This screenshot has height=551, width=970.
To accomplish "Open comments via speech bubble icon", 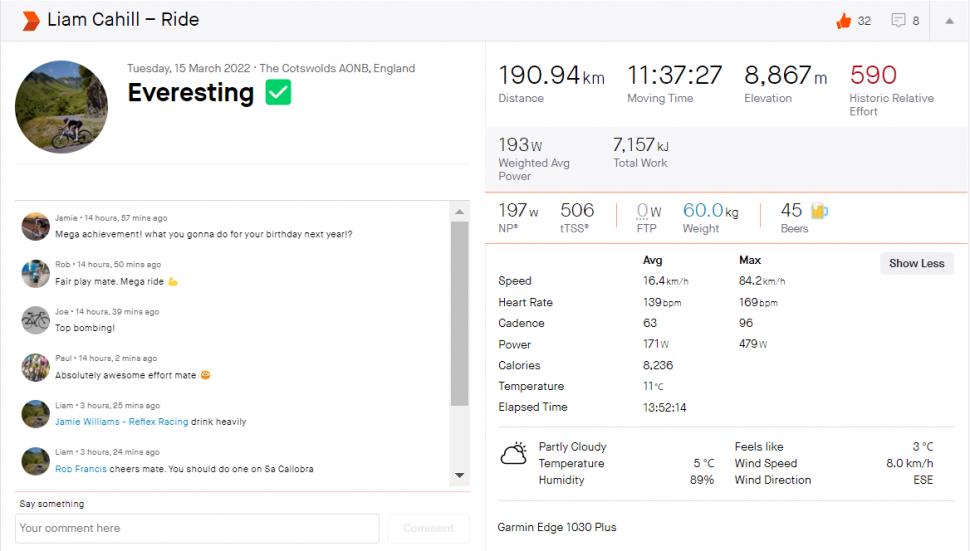I will (x=898, y=20).
